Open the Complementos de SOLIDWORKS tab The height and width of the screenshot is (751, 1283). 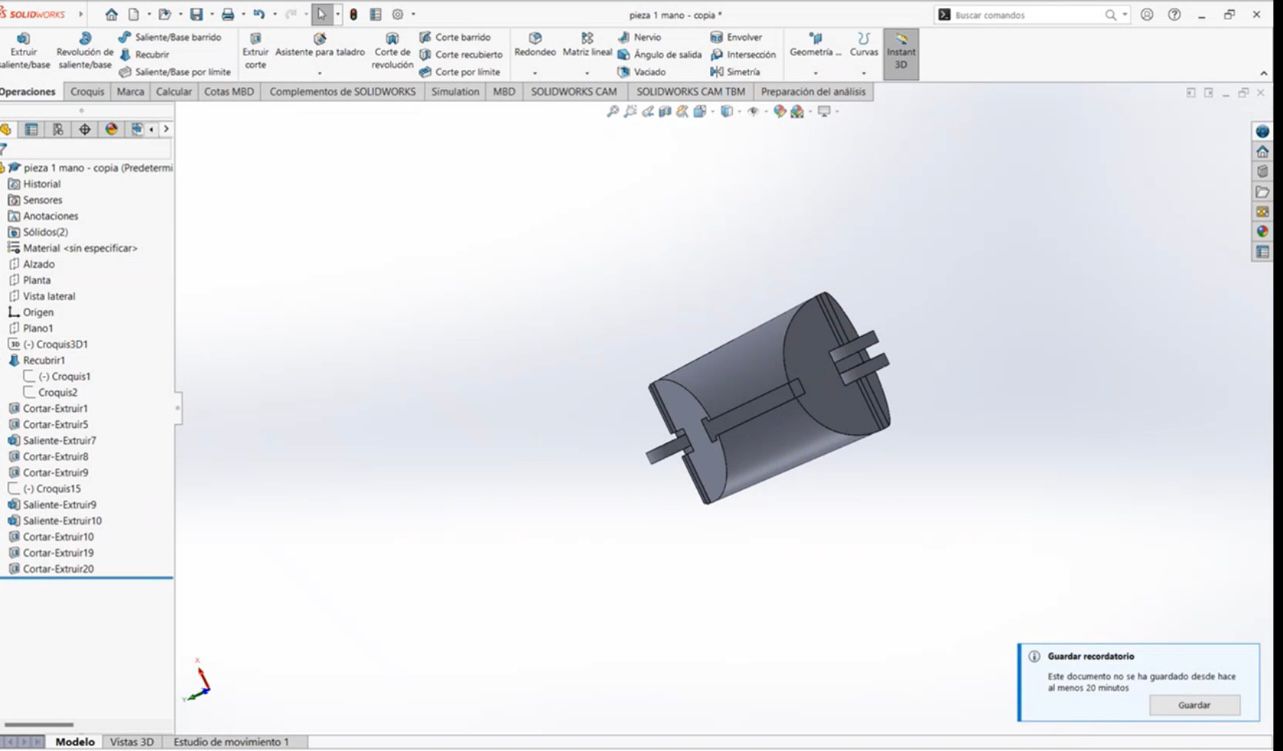pyautogui.click(x=343, y=92)
